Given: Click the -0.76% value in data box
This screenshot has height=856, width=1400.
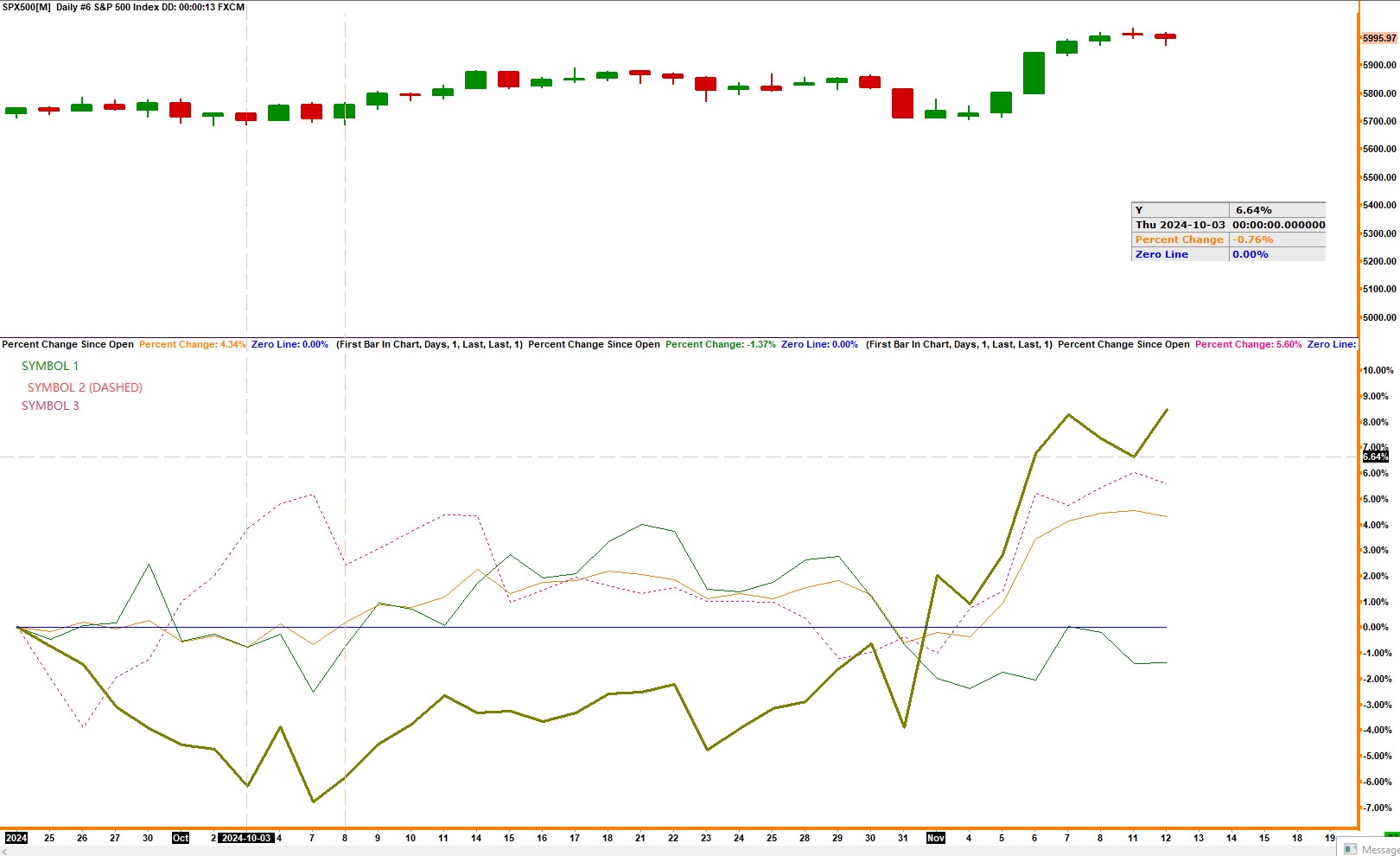Looking at the screenshot, I should point(1252,240).
